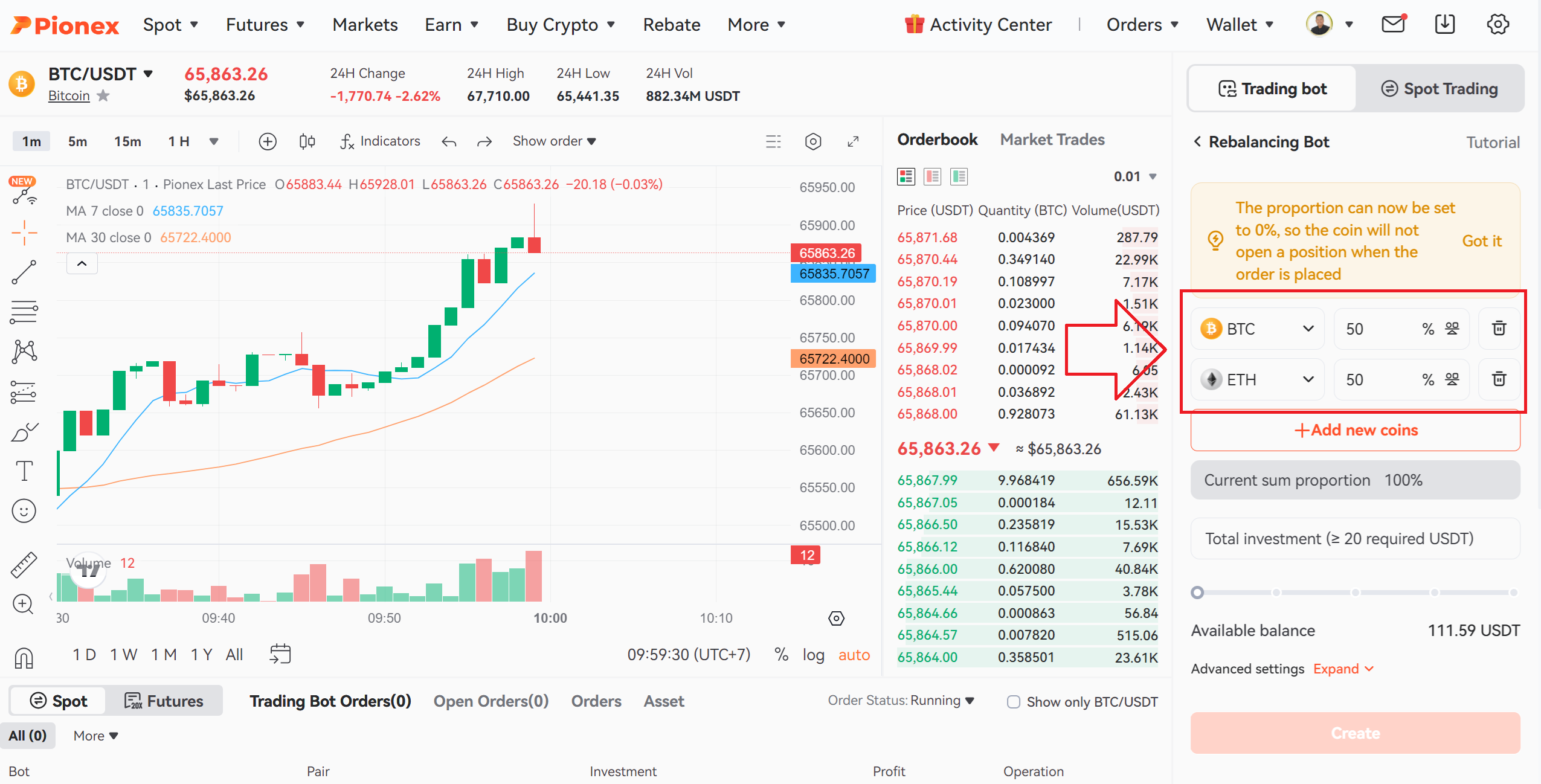This screenshot has height=784, width=1541.
Task: Check Show only BTC/USDT
Action: click(1014, 702)
